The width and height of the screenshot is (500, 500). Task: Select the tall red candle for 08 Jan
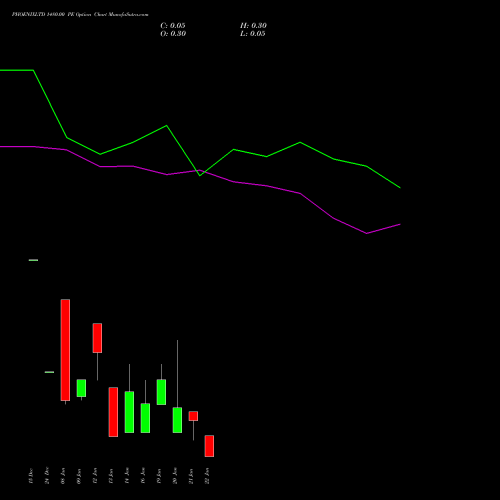[x=65, y=350]
